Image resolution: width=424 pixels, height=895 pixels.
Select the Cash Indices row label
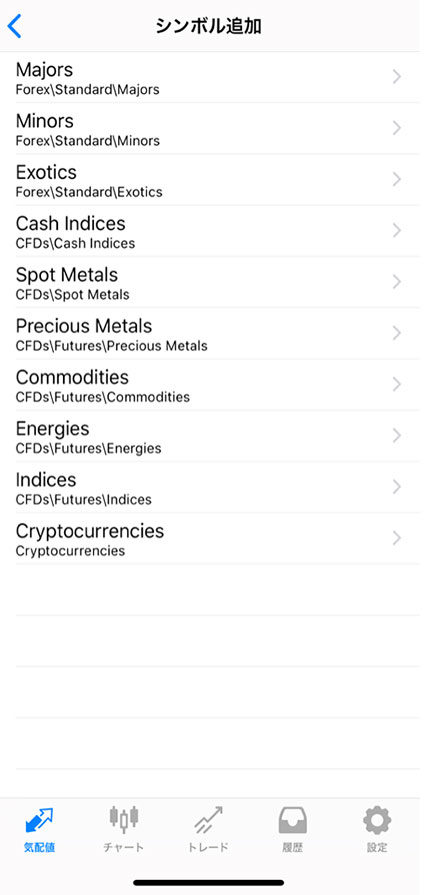pos(71,223)
